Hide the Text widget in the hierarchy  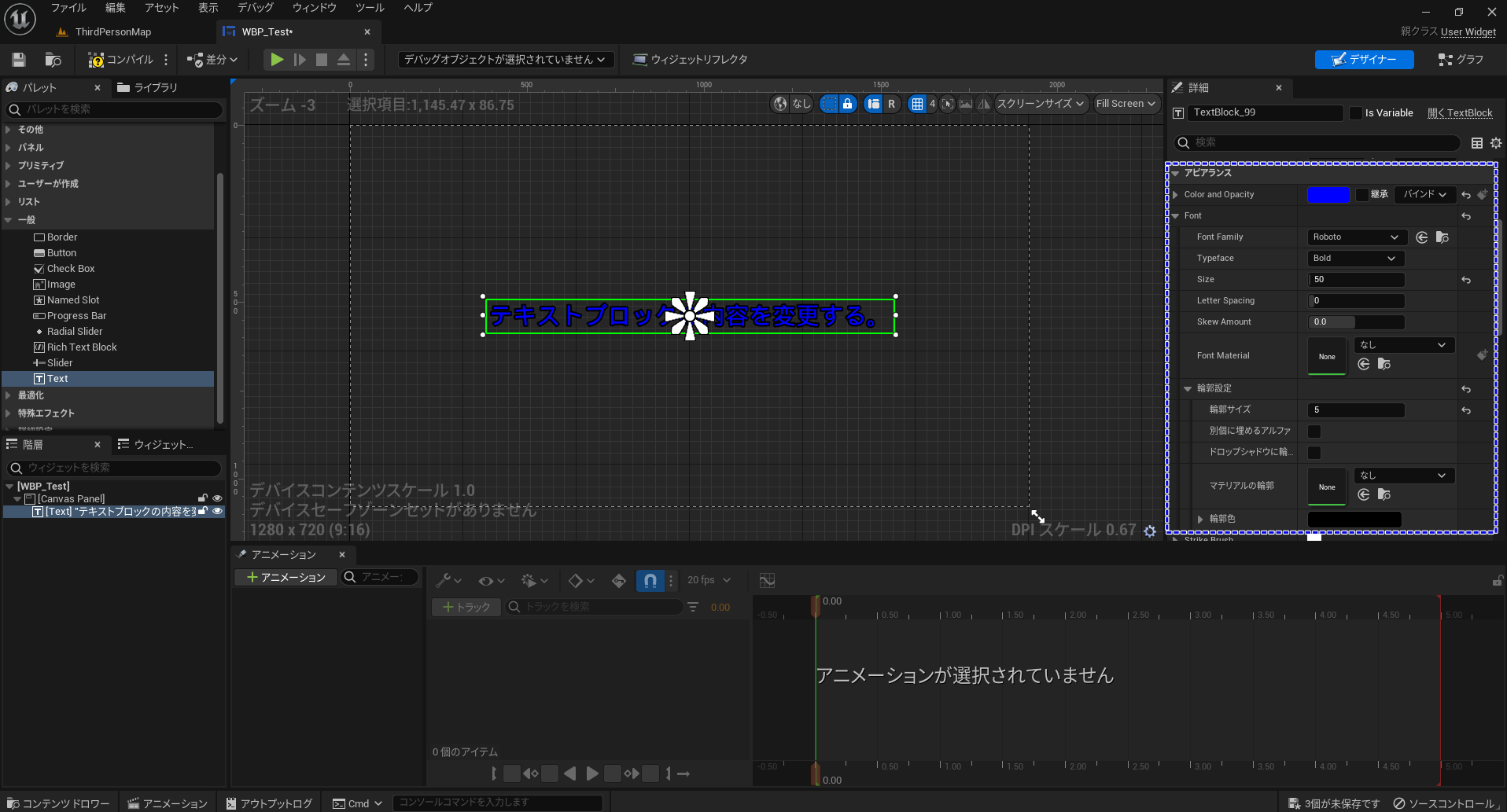[x=217, y=511]
